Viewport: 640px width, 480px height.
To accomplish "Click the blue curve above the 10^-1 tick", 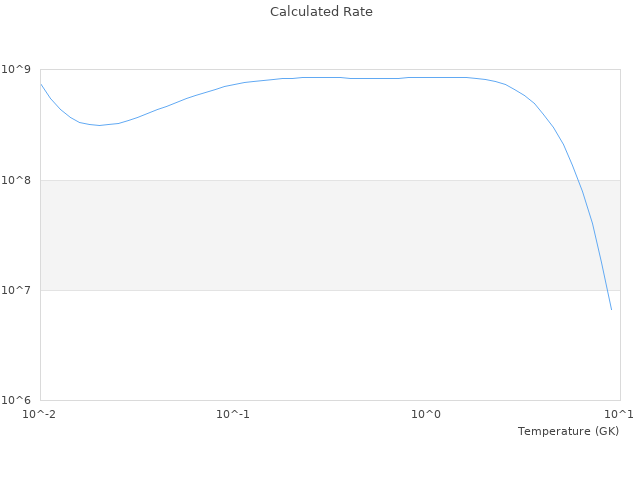I will coord(233,84).
